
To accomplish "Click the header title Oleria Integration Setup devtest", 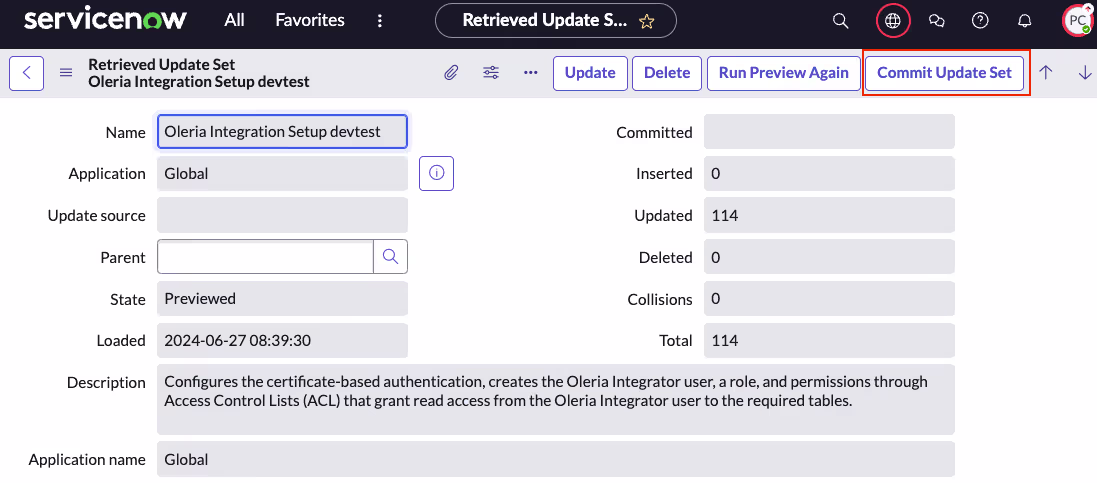I will (199, 82).
